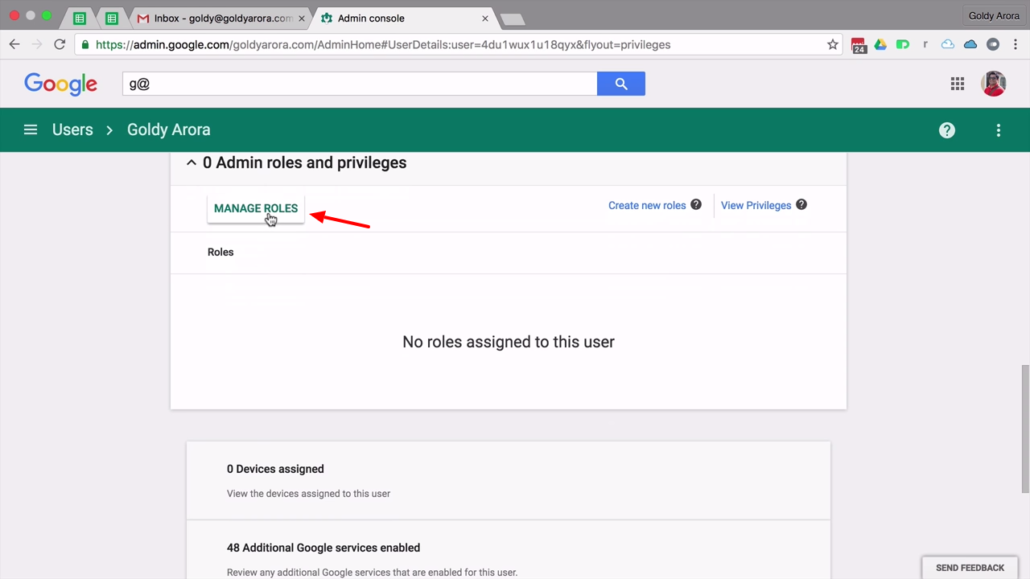Switch to the second green spreadsheet tab

pos(112,18)
